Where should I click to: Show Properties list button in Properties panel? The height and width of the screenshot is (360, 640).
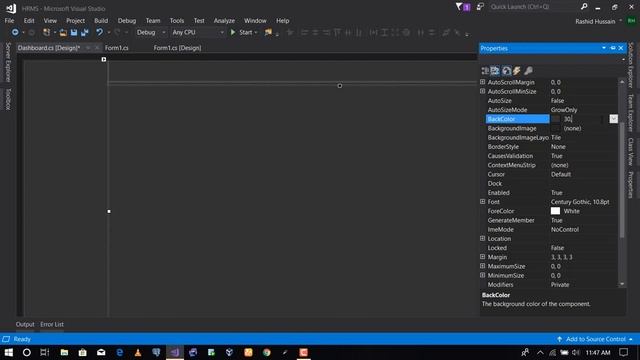pyautogui.click(x=506, y=71)
